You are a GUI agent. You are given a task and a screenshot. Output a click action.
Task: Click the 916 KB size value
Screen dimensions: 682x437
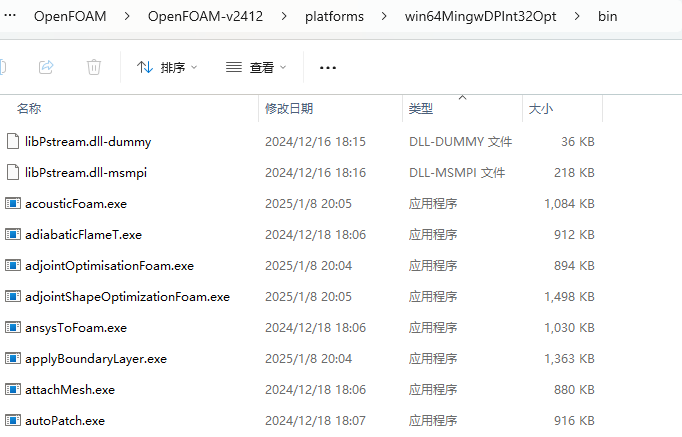[574, 421]
